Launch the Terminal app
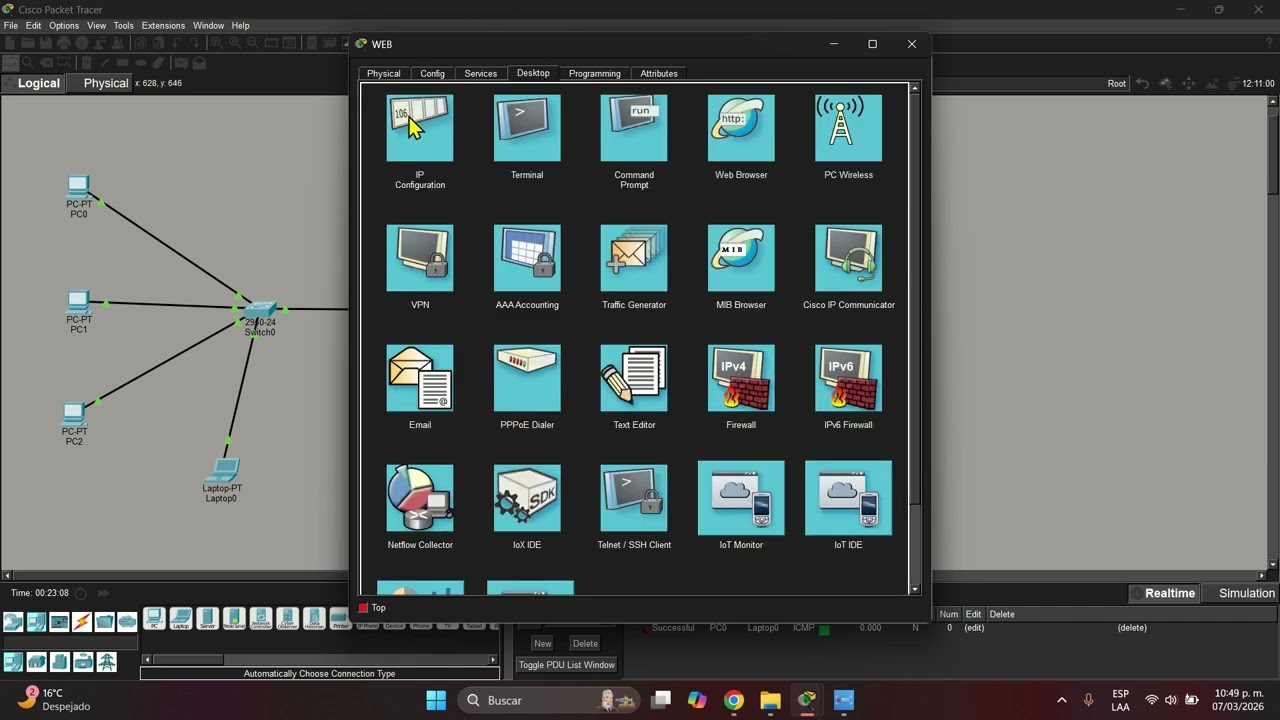Viewport: 1280px width, 720px height. tap(527, 128)
